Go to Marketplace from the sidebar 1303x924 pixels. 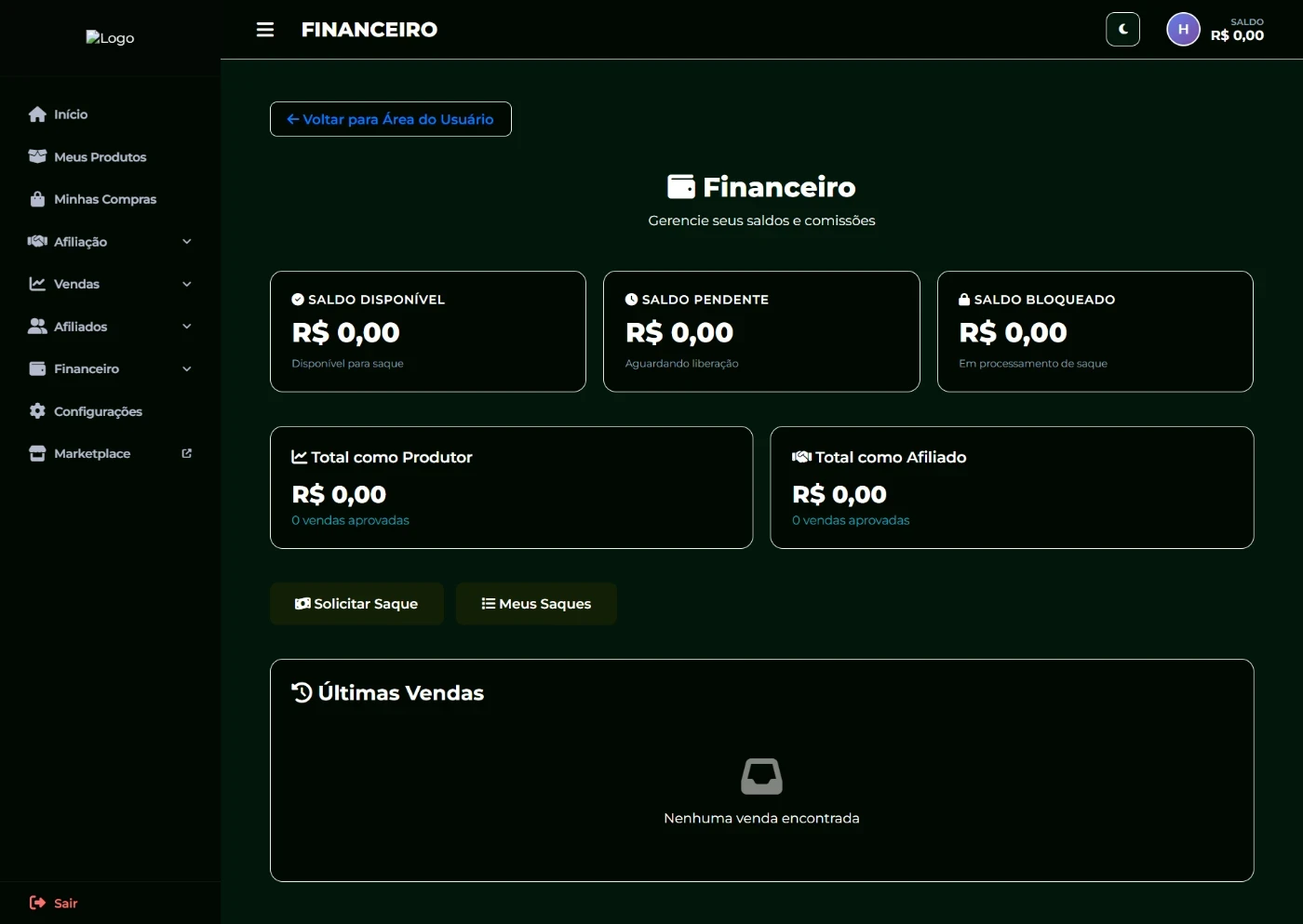[x=91, y=454]
